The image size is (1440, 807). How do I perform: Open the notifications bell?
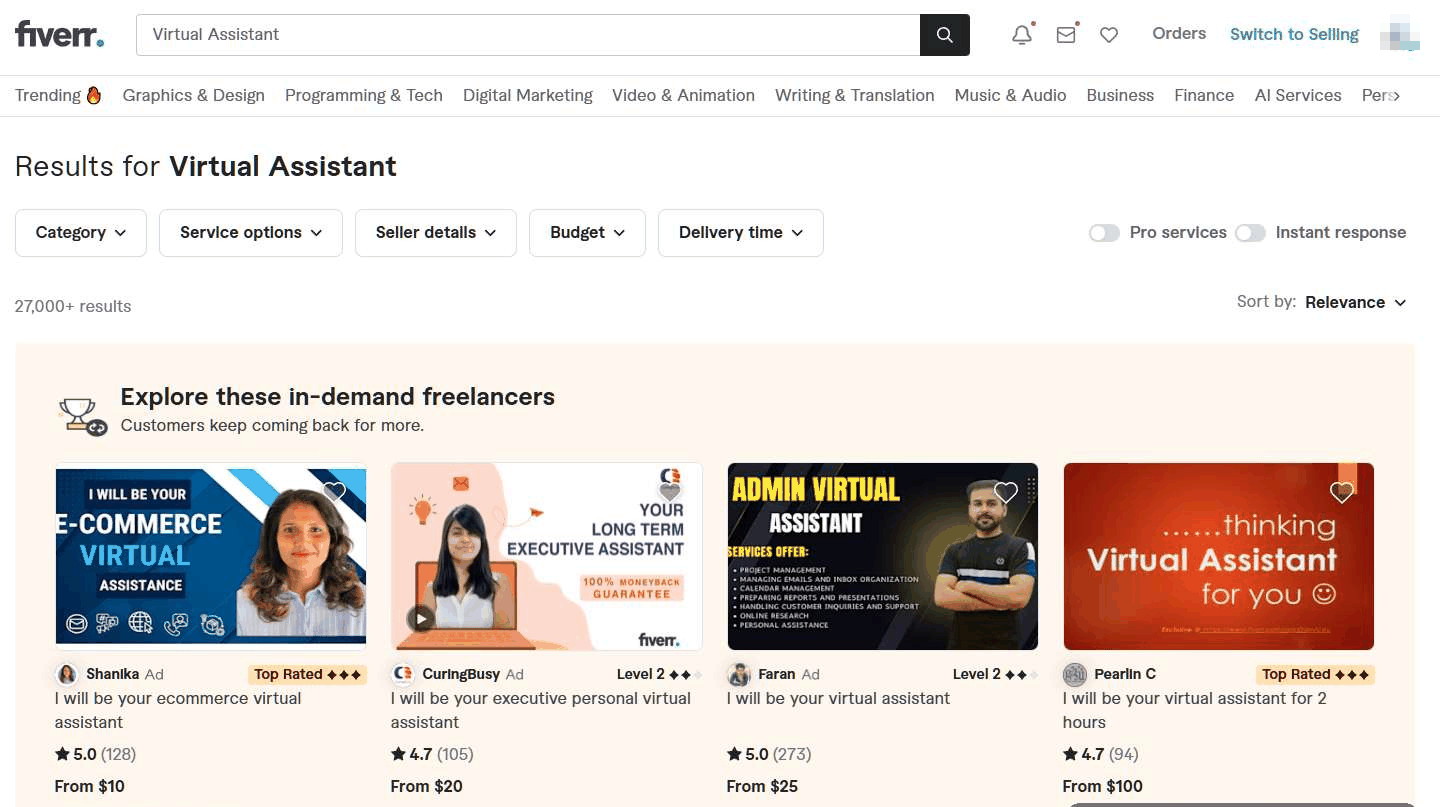click(x=1022, y=35)
